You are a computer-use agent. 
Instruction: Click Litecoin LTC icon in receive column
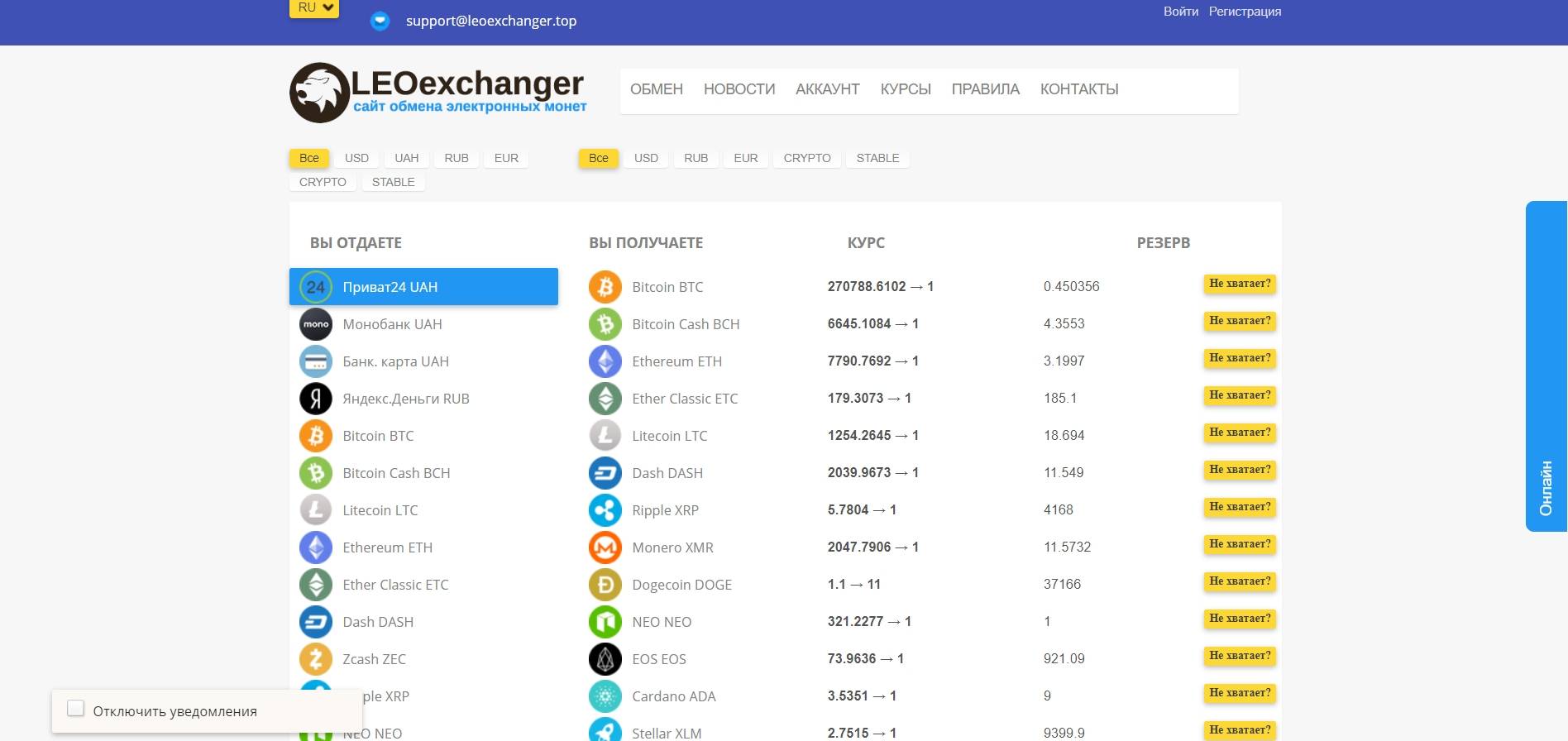[x=605, y=436]
